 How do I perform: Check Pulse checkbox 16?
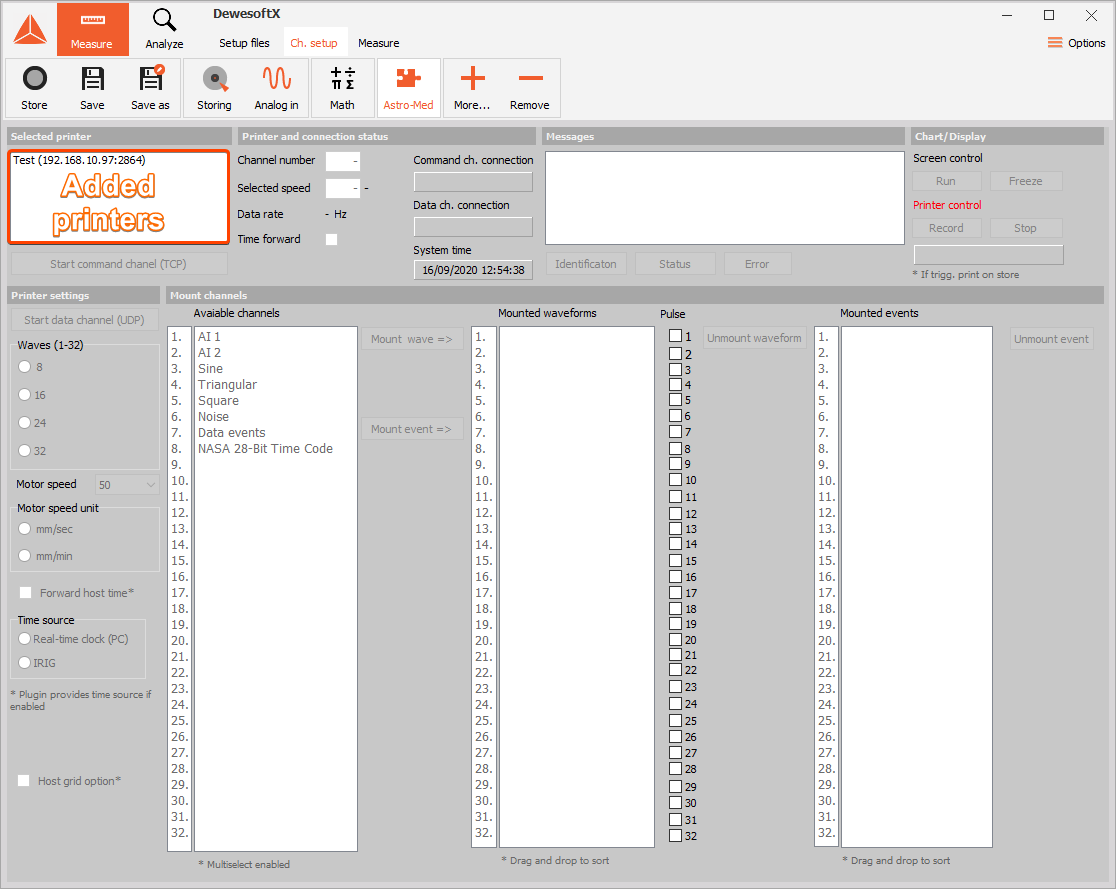675,577
